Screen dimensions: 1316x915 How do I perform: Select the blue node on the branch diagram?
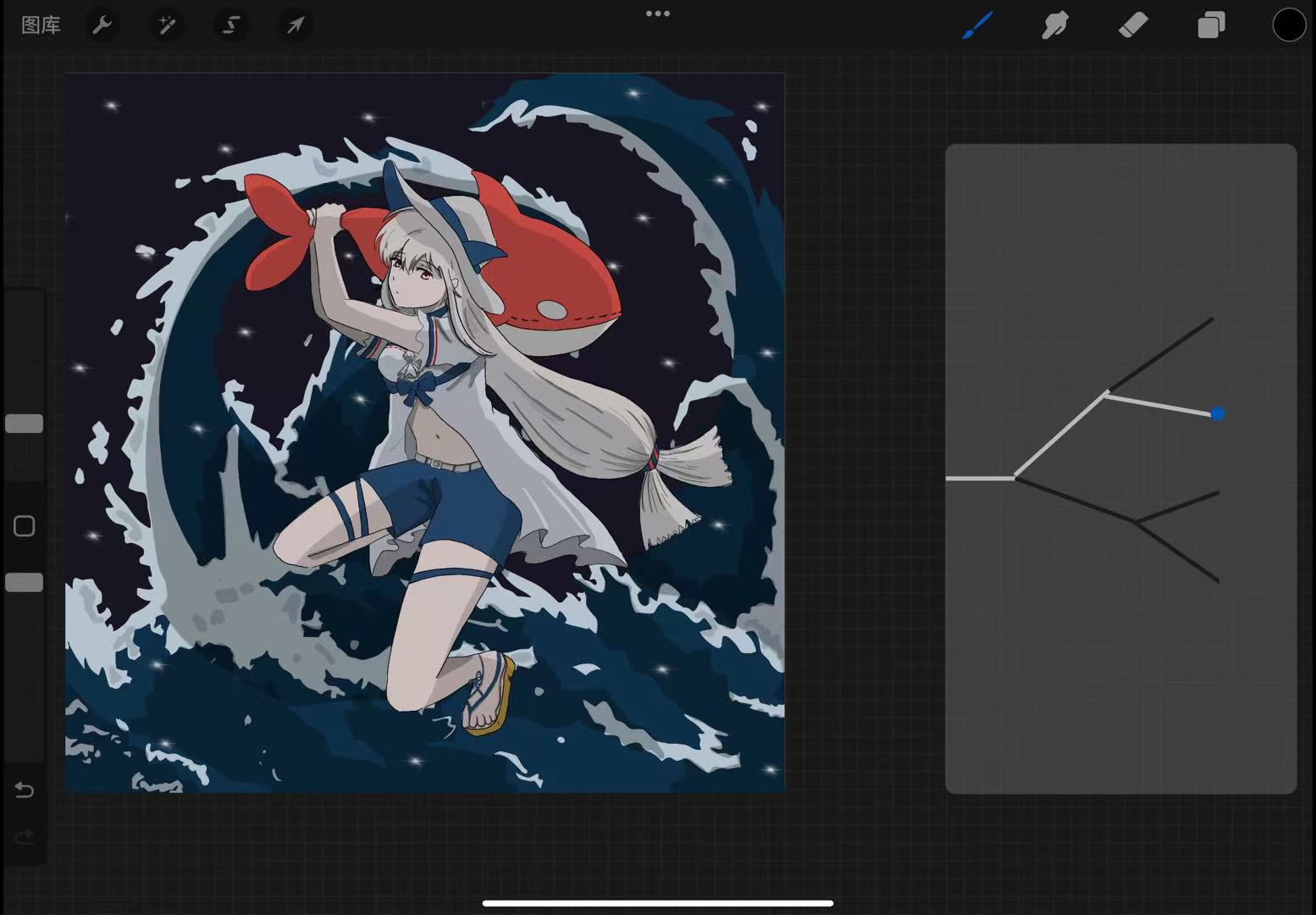(x=1217, y=414)
